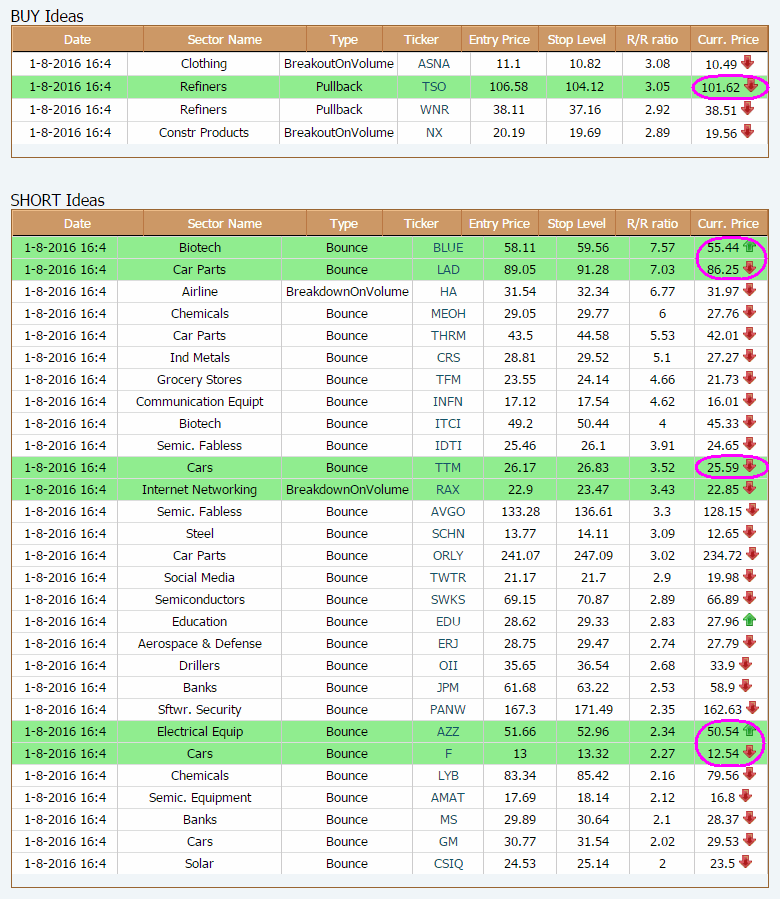Click the red down arrow in the TWTR row
The height and width of the screenshot is (899, 780).
749,576
